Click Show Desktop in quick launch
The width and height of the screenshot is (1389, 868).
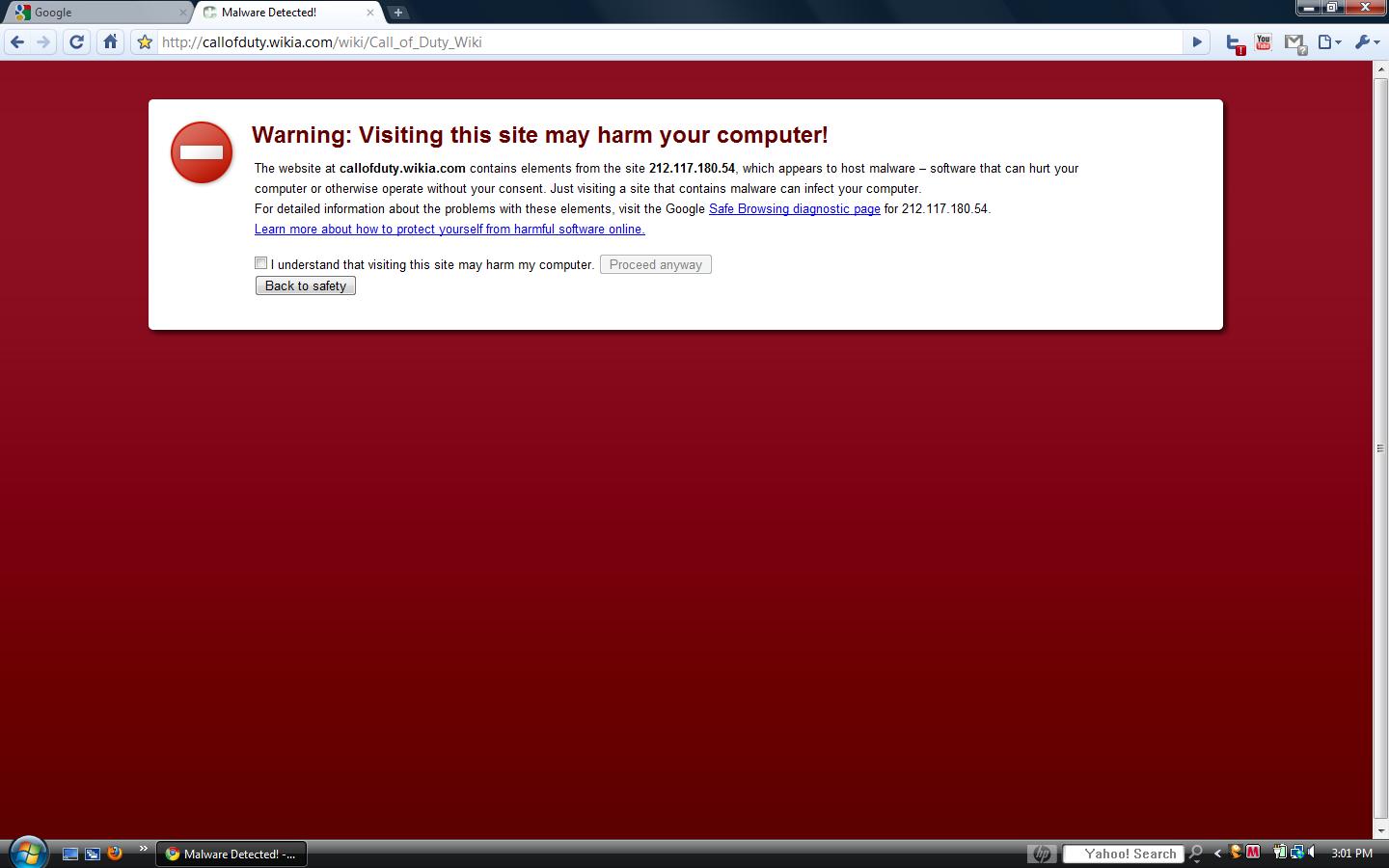(70, 854)
